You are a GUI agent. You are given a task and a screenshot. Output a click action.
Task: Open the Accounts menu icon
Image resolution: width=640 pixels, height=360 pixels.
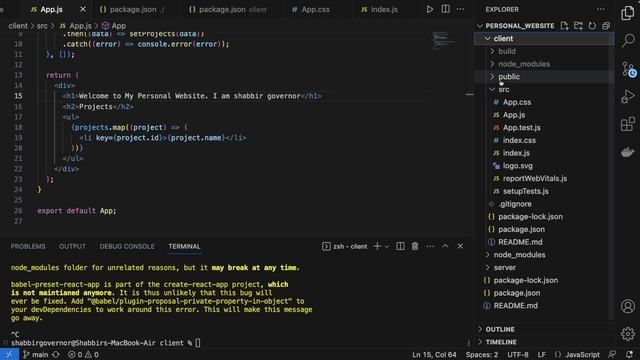[x=628, y=306]
